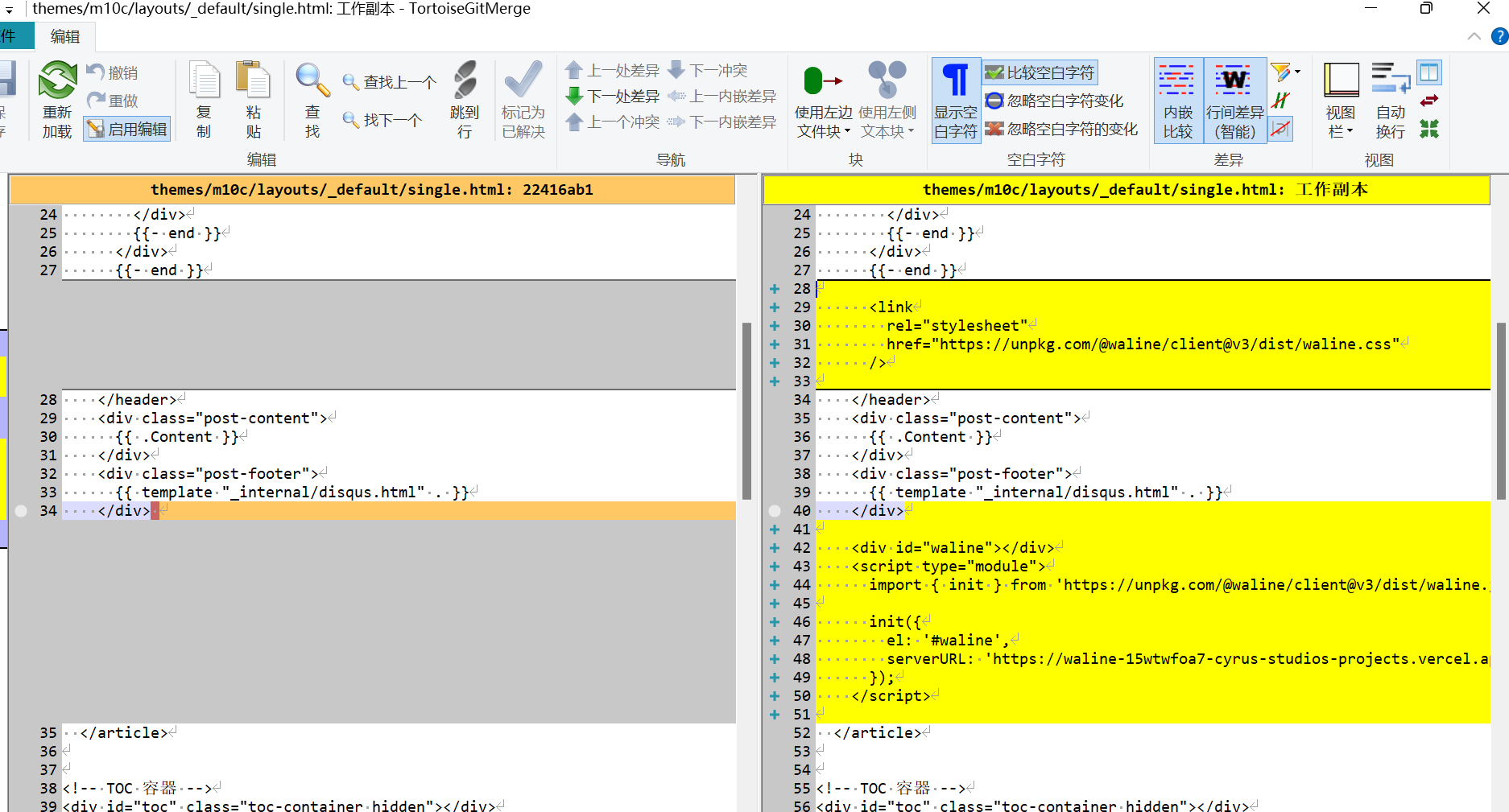1509x812 pixels.
Task: Restore the window using the title bar button
Action: tap(1426, 8)
